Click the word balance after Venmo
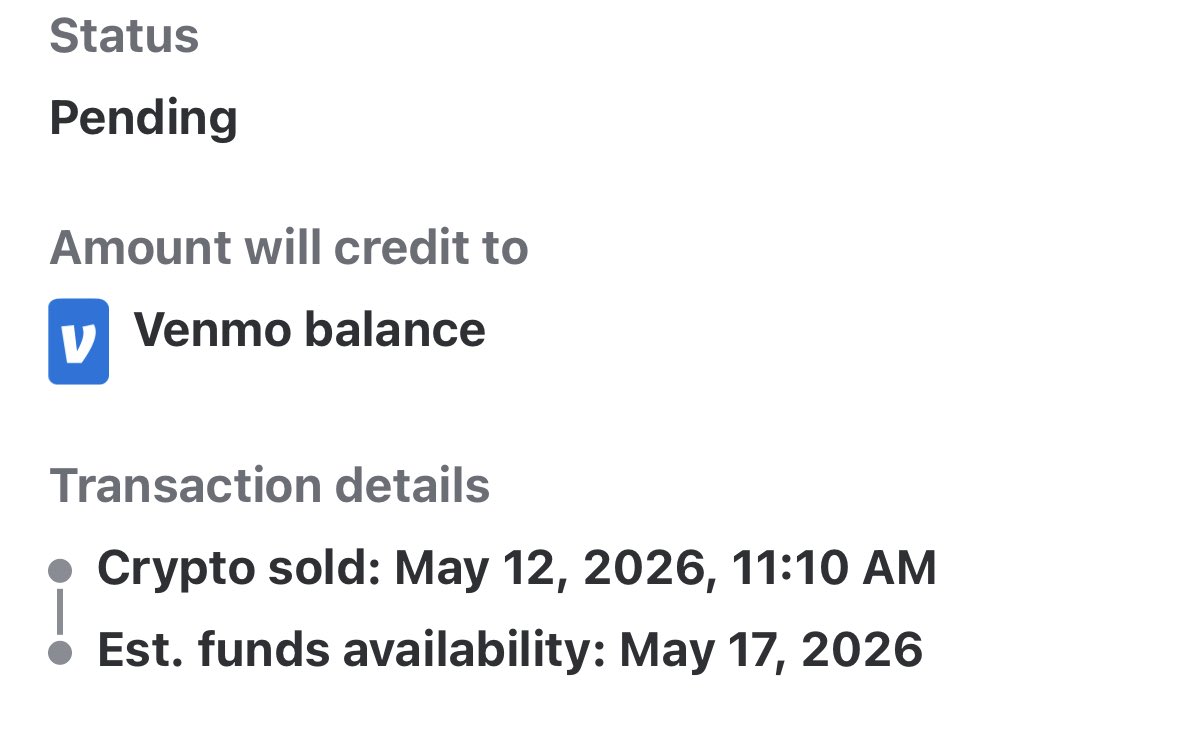1179x736 pixels. click(396, 330)
